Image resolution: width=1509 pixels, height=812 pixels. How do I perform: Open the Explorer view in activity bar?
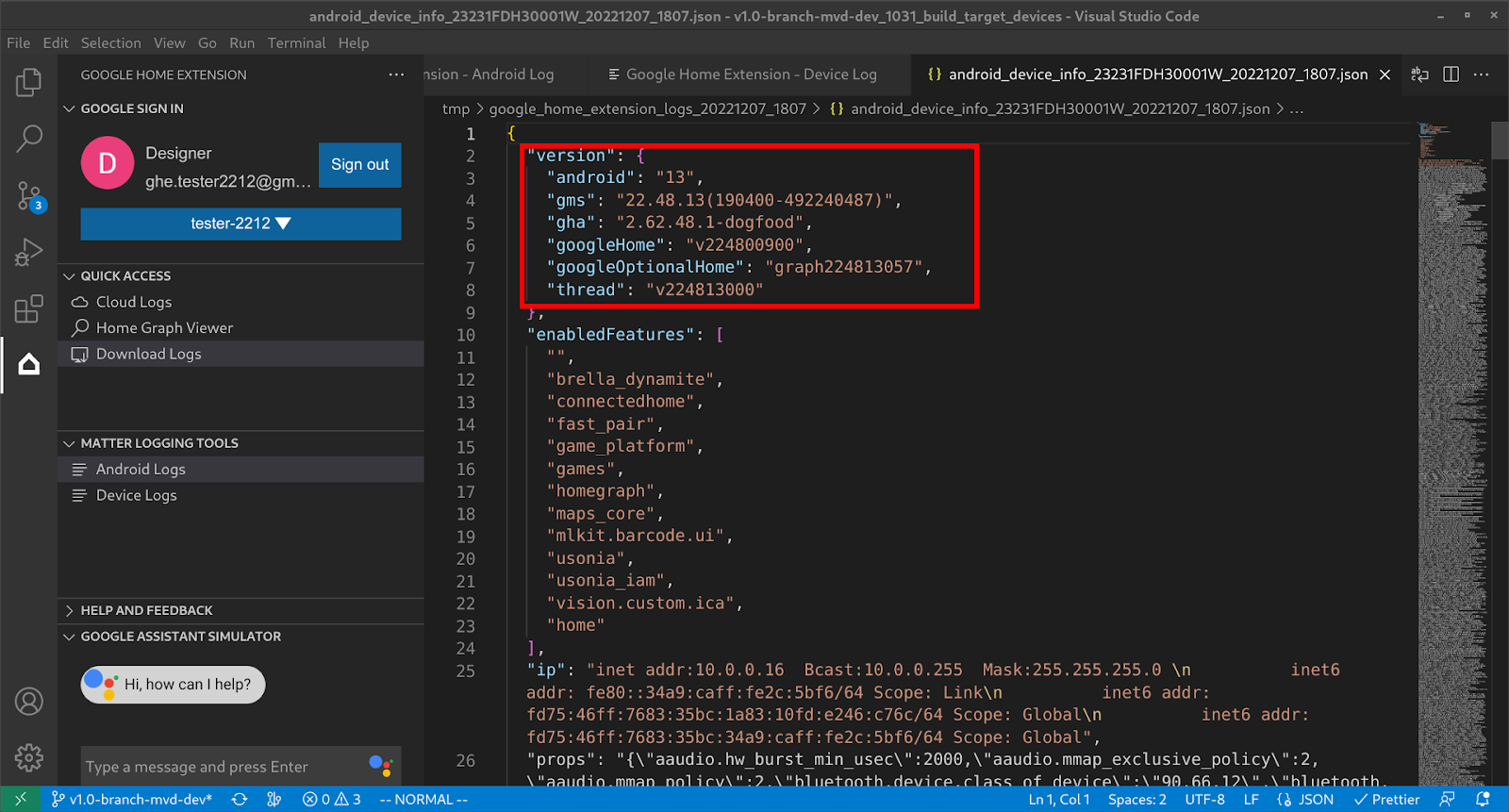[x=28, y=83]
